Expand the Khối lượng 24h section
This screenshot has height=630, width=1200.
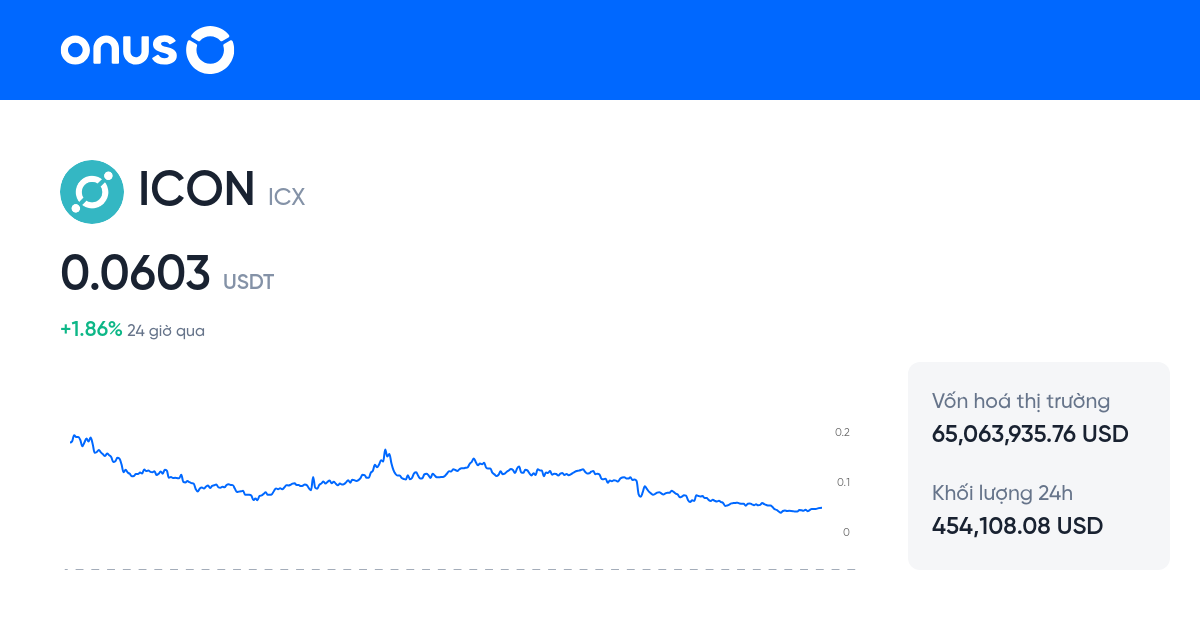1002,493
